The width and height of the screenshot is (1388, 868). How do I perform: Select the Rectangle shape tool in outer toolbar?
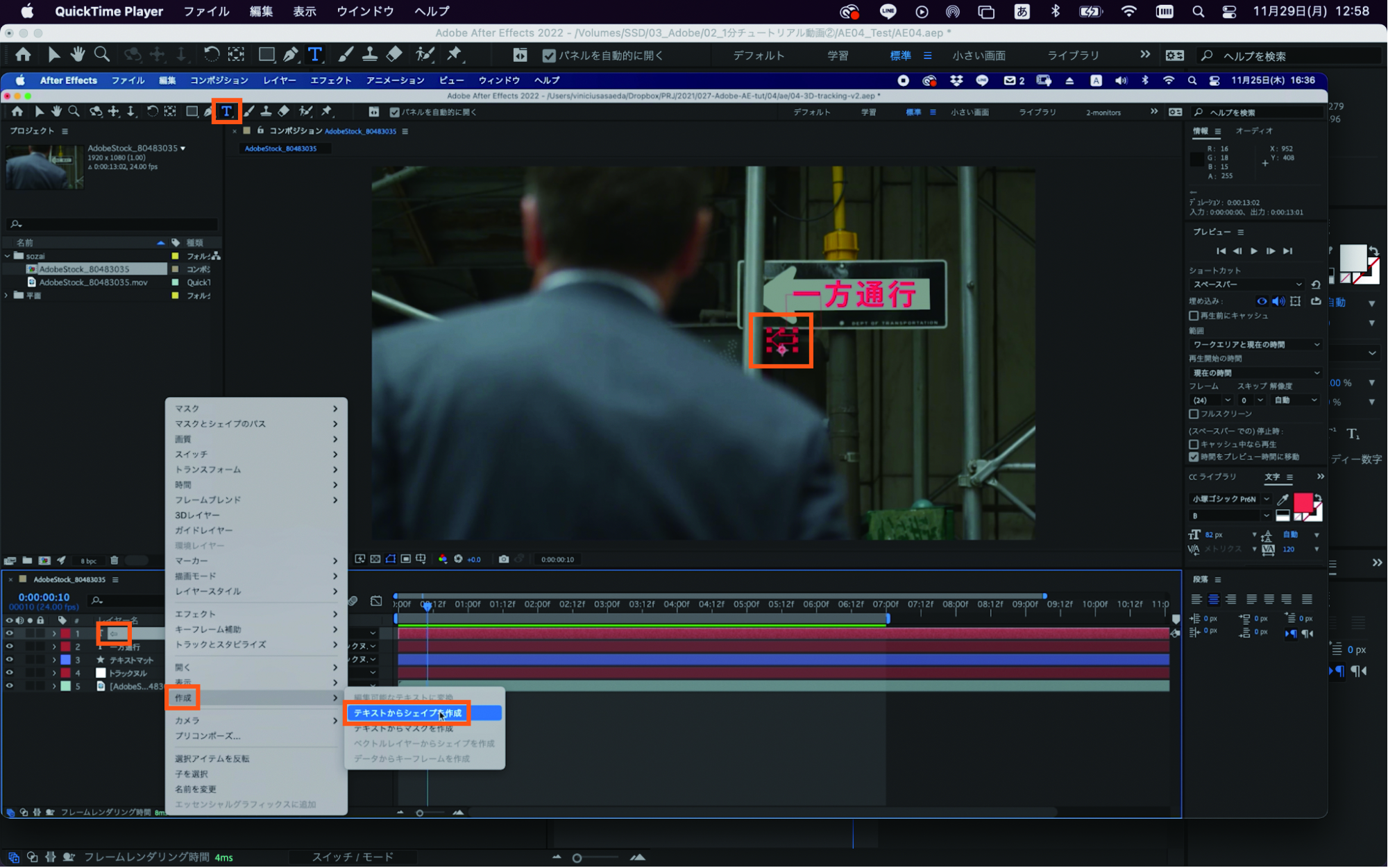click(266, 54)
